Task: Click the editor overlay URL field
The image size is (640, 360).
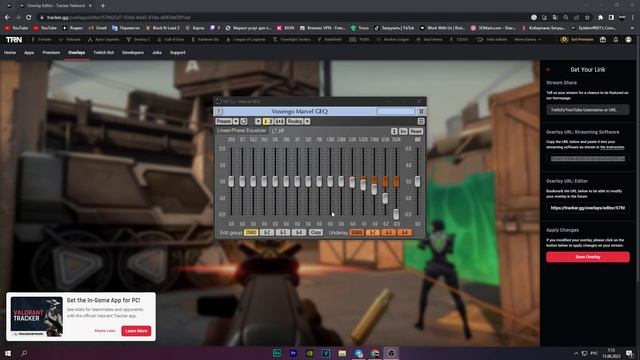Action: pyautogui.click(x=588, y=208)
